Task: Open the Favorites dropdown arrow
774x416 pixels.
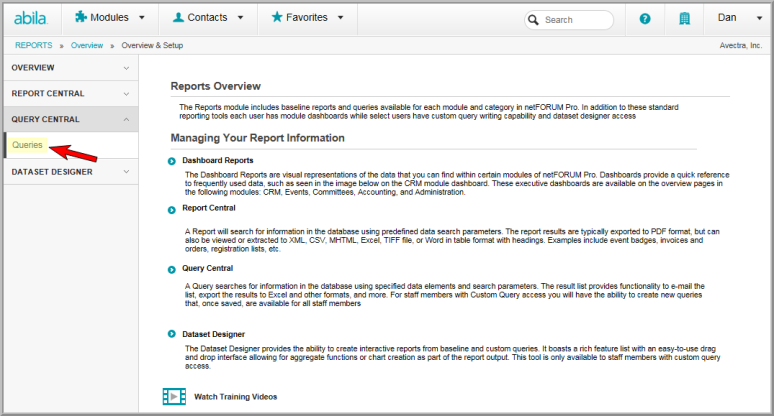Action: pos(340,18)
